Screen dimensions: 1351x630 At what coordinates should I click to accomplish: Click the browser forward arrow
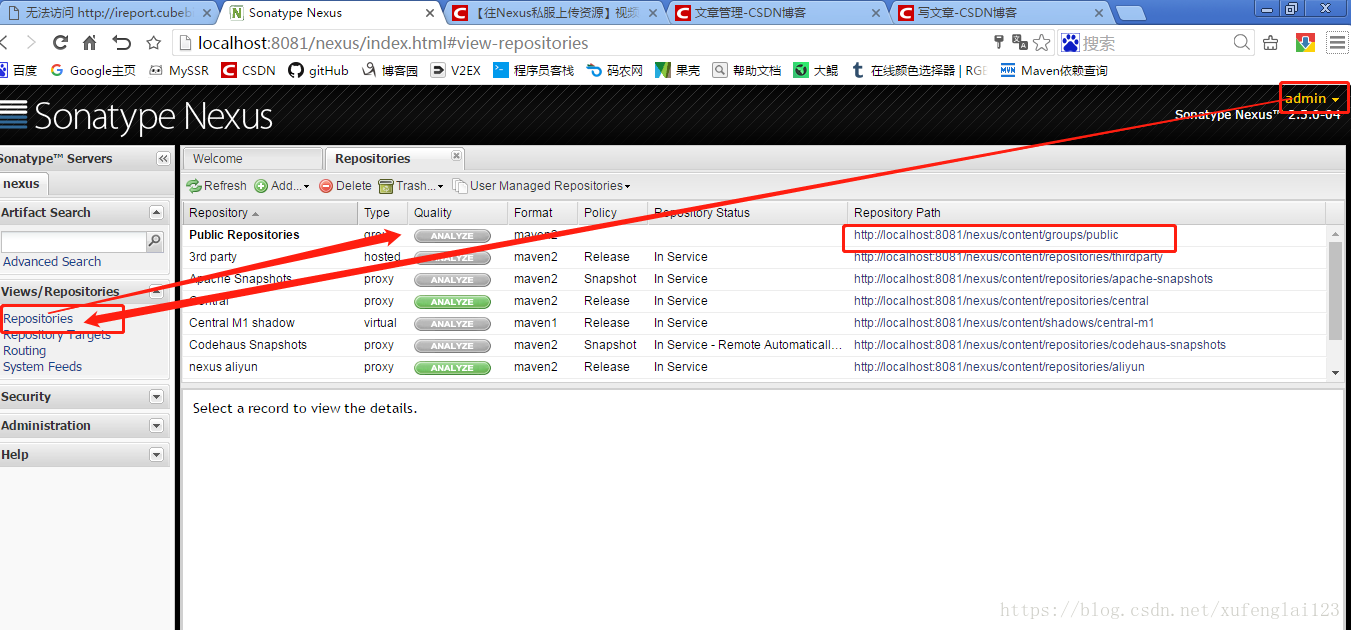tap(30, 43)
